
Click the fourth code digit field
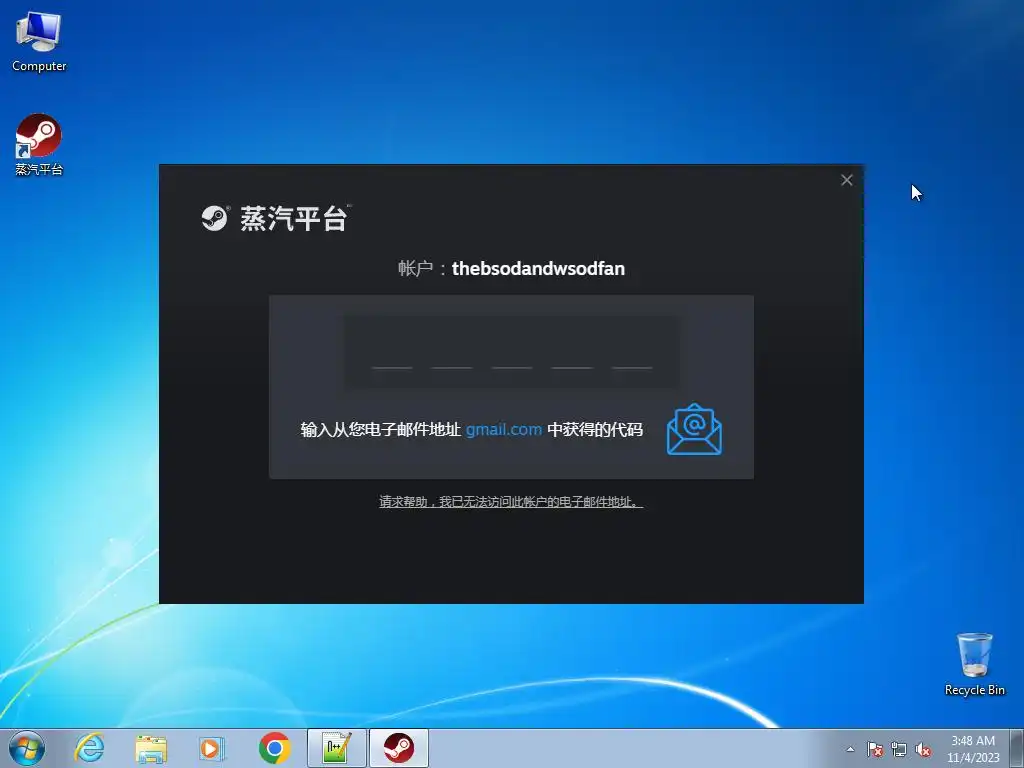click(x=572, y=353)
